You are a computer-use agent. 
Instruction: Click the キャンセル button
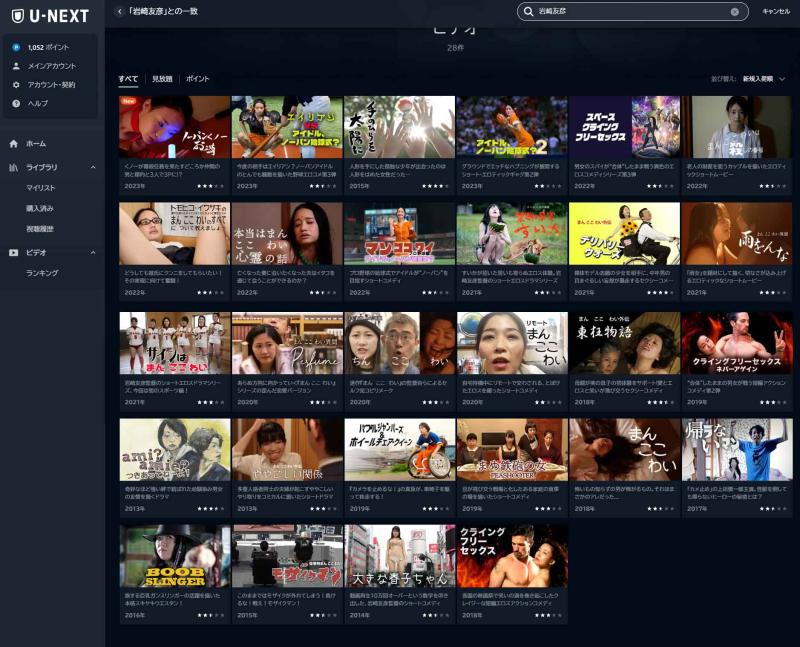[x=776, y=11]
